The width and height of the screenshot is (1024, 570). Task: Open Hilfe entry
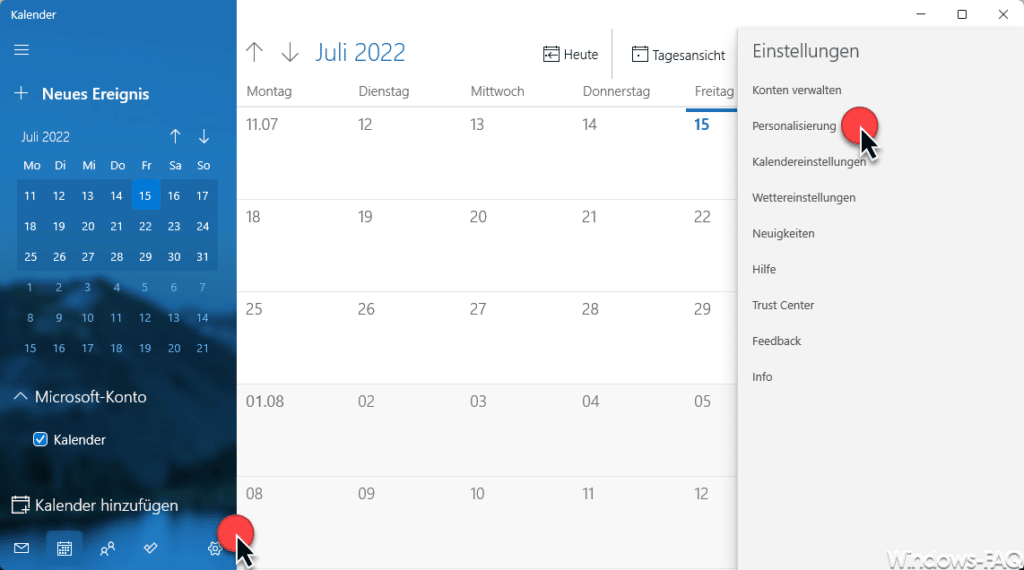pyautogui.click(x=763, y=269)
